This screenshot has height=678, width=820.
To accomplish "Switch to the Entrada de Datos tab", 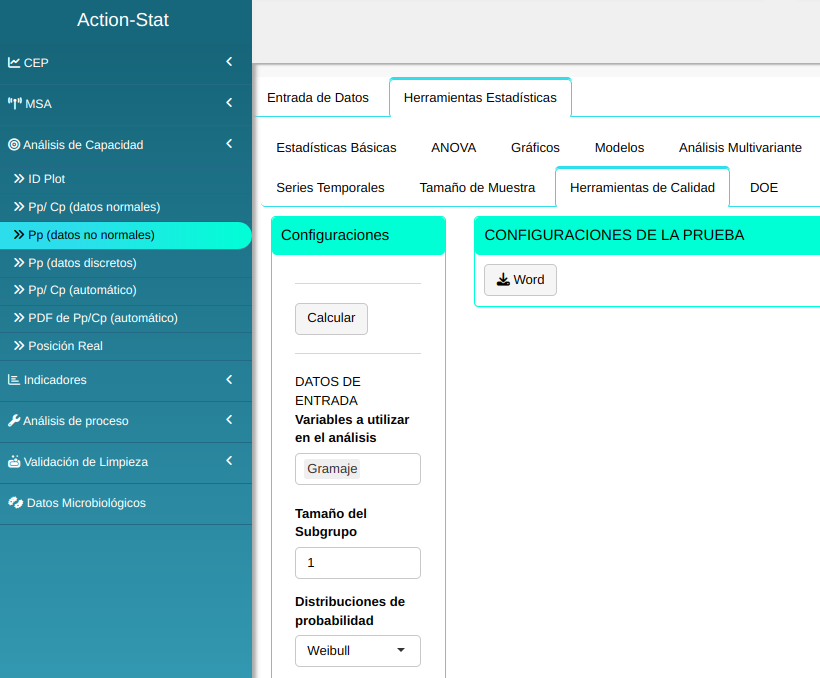I will [x=317, y=98].
